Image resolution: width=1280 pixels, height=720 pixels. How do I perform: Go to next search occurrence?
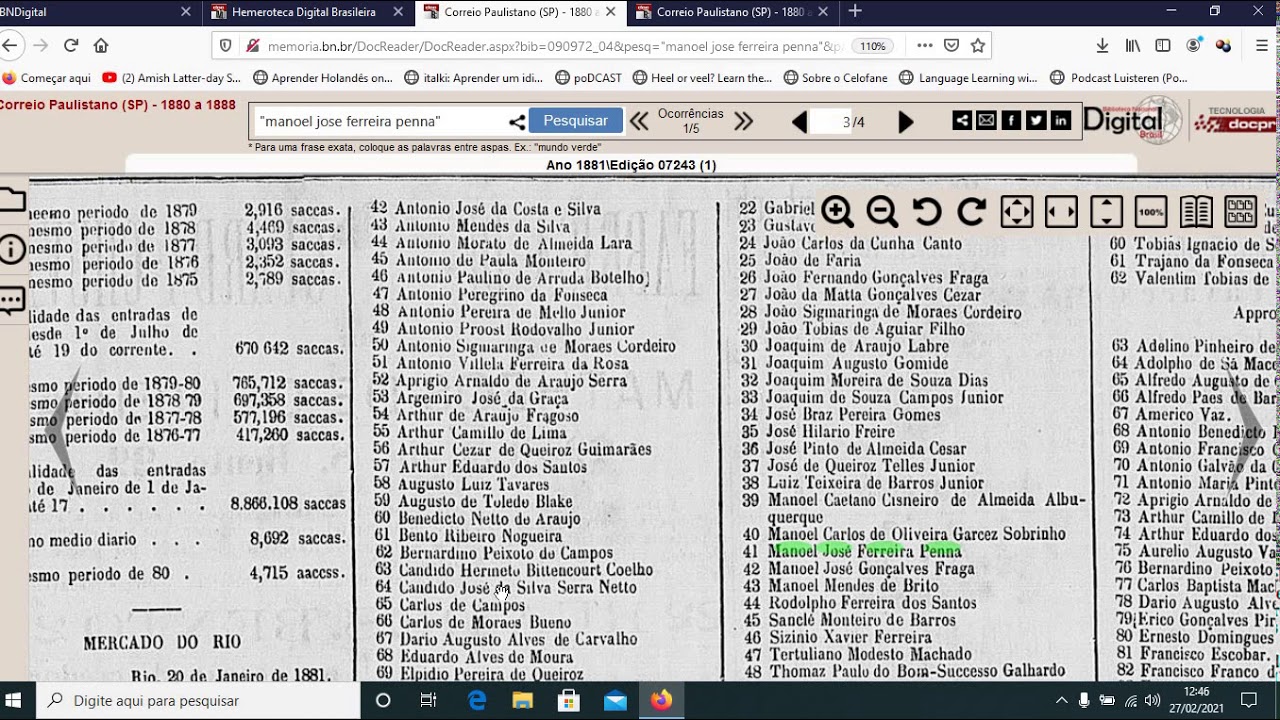coord(743,122)
